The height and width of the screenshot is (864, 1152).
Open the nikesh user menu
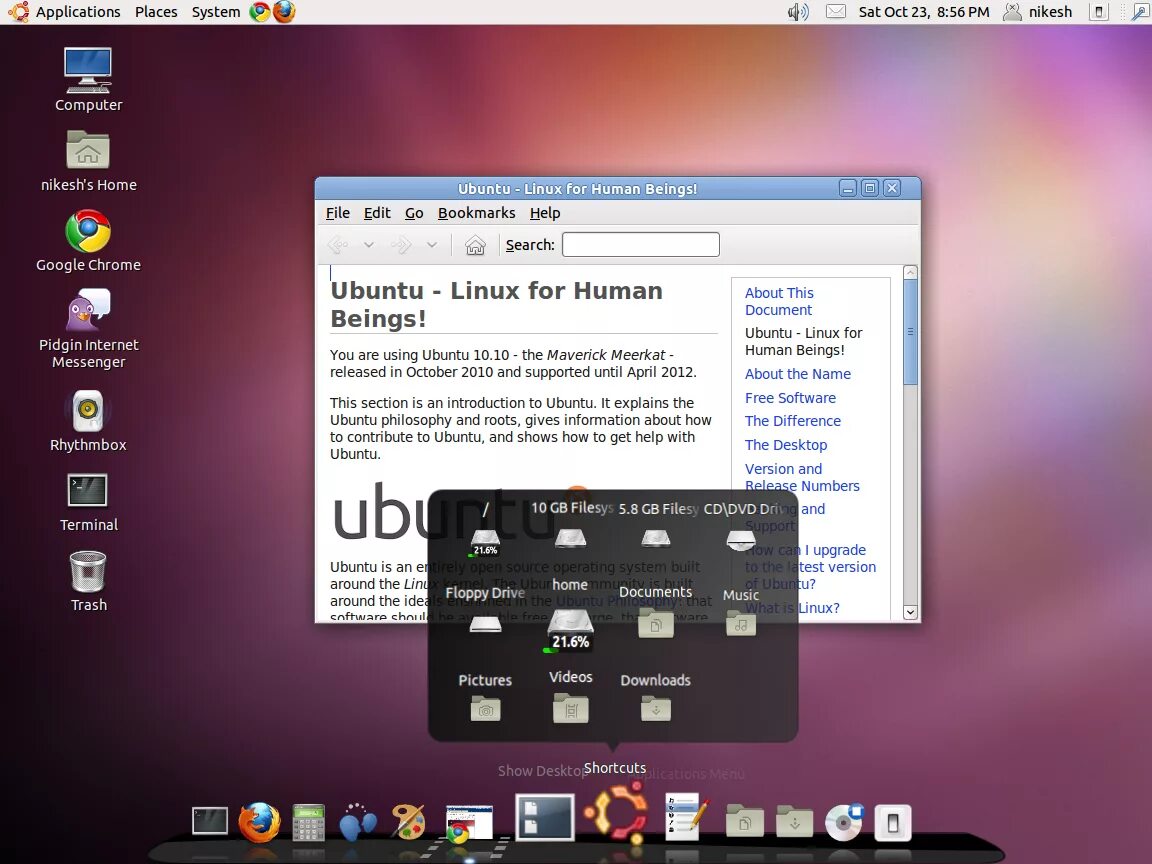(1037, 12)
